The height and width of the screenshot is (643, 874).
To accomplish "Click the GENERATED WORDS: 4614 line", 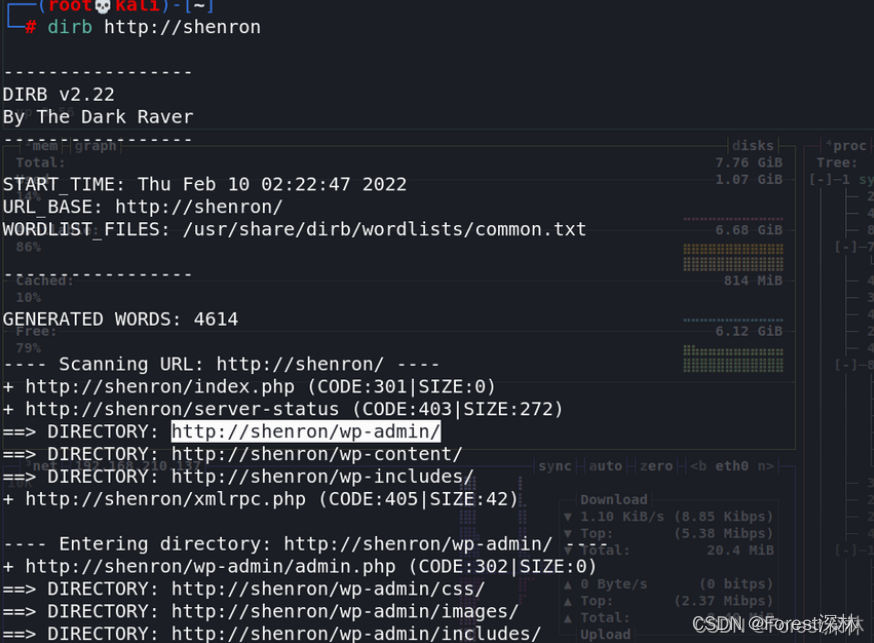I will click(x=120, y=319).
